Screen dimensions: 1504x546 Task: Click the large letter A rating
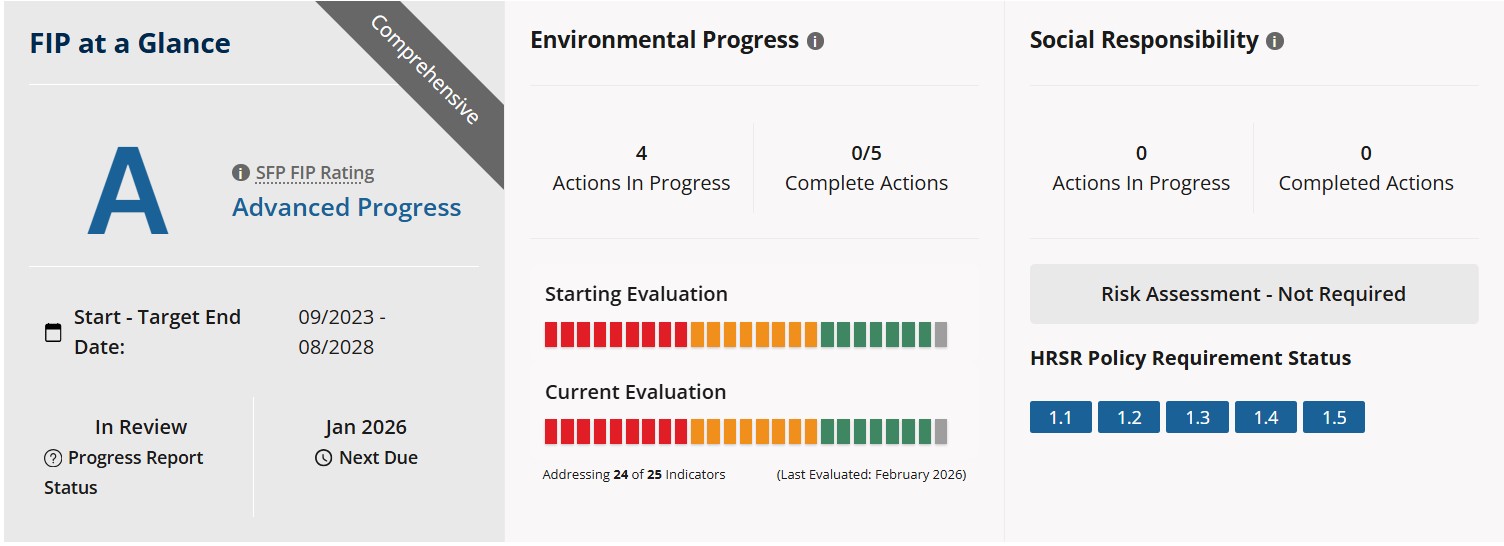coord(128,192)
